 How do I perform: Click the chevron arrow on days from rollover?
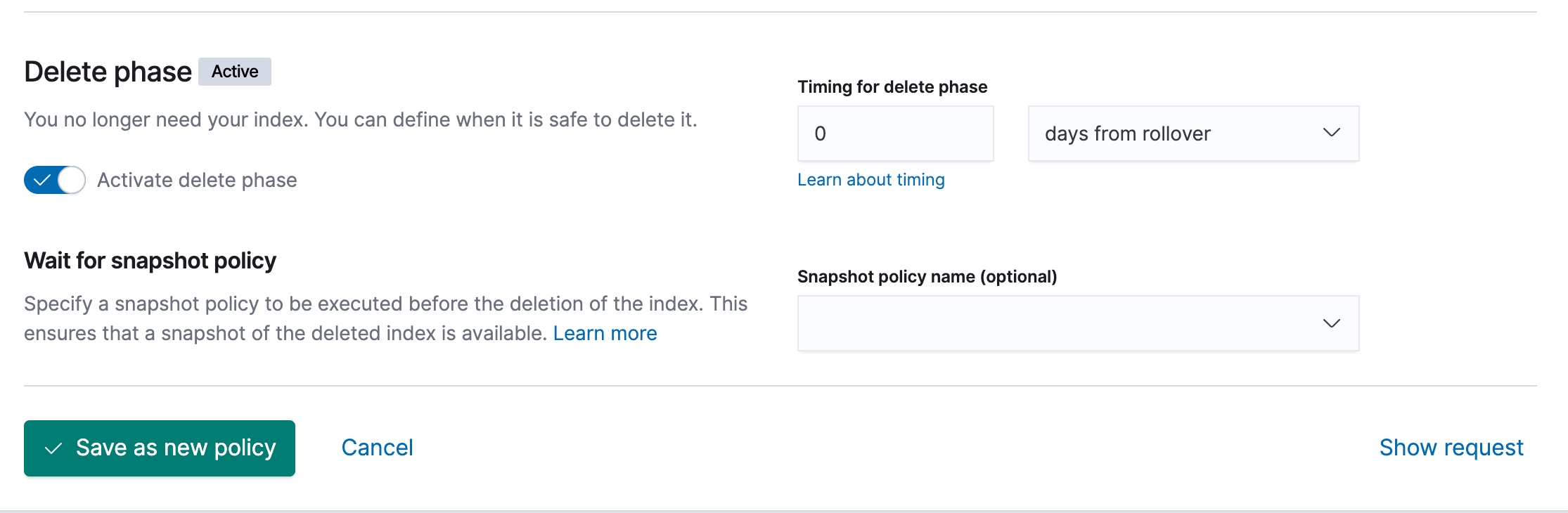1331,133
